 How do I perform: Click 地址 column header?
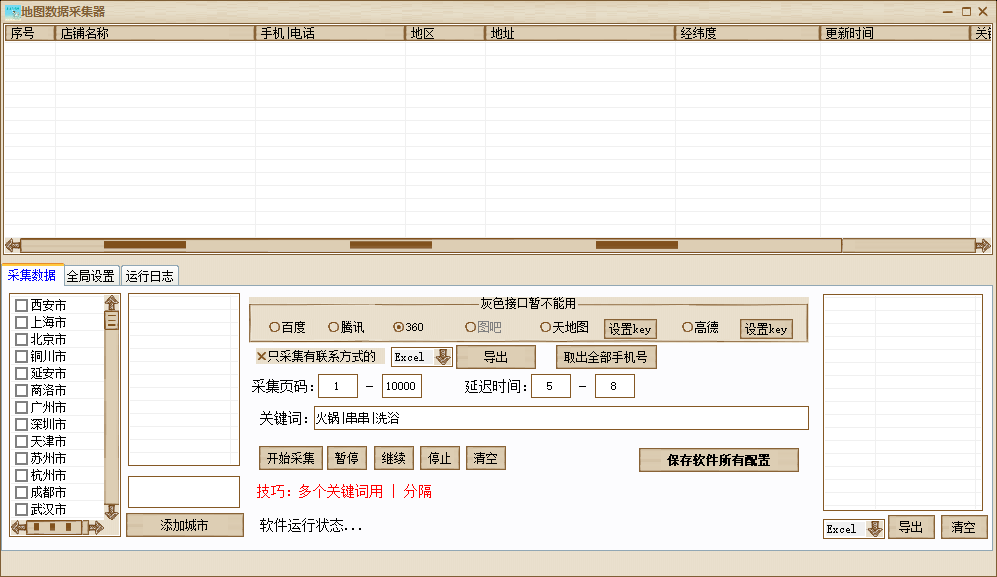[x=580, y=33]
